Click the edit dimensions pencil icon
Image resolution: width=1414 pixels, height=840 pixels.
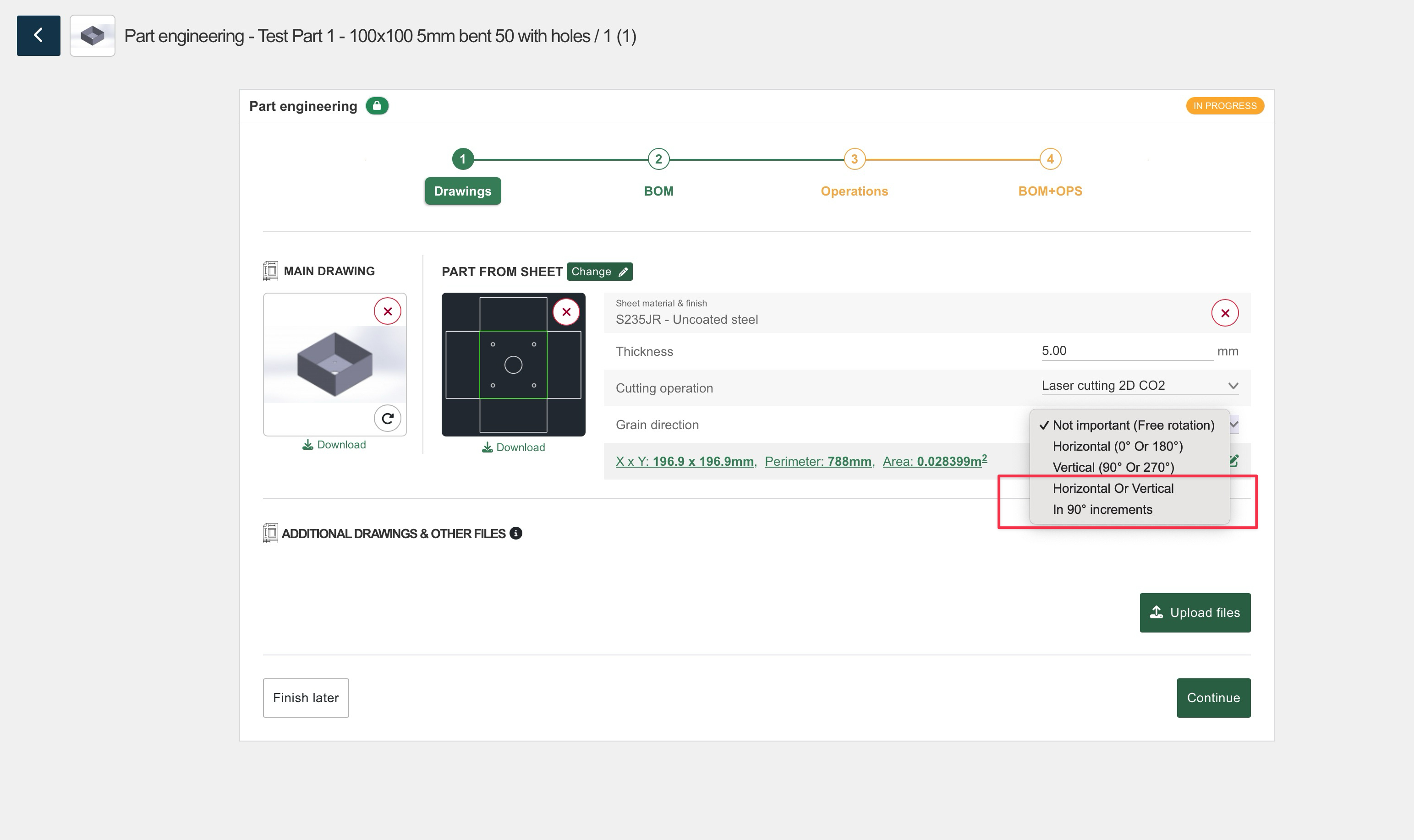click(x=1234, y=461)
